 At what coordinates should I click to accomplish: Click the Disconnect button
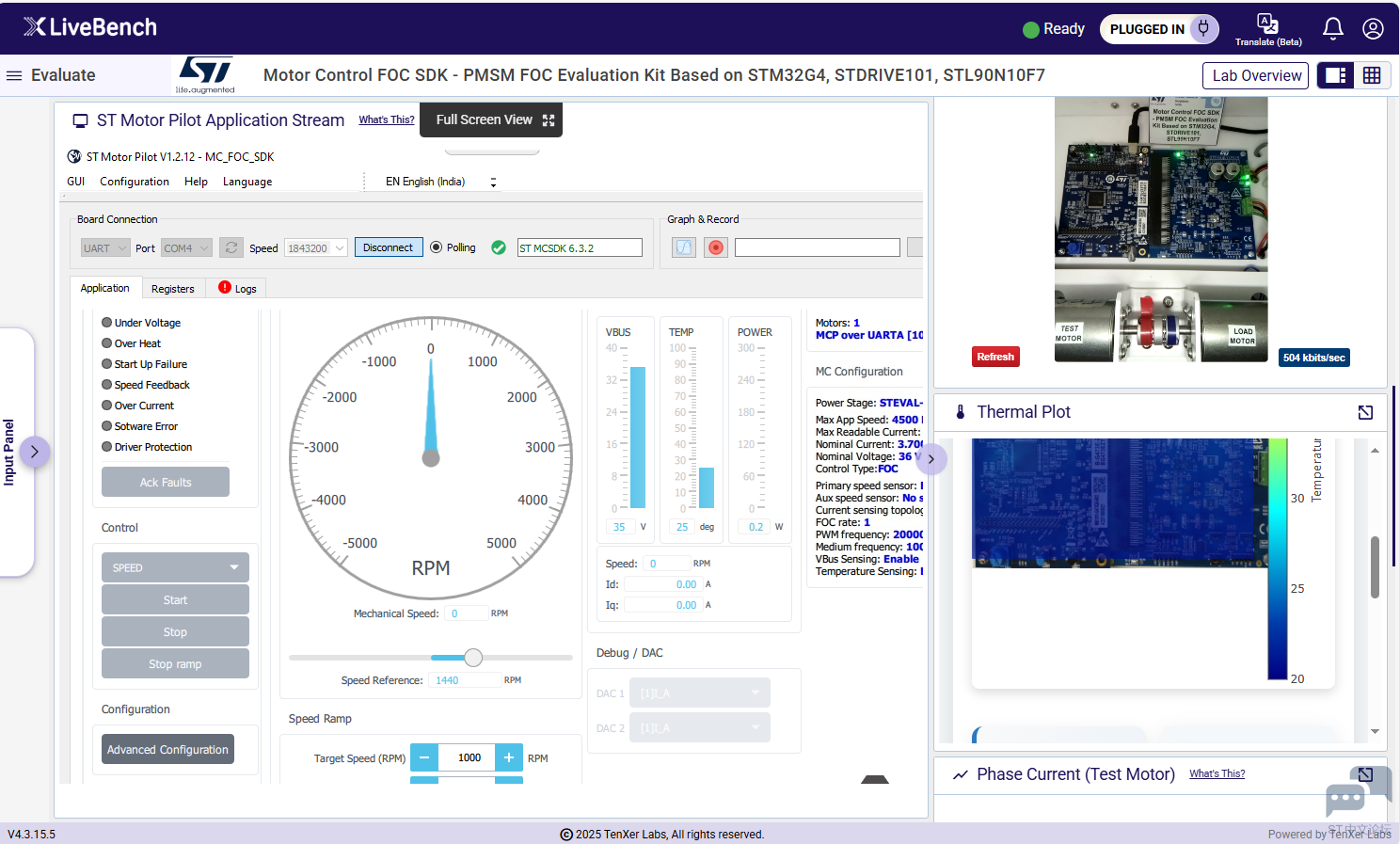(389, 247)
